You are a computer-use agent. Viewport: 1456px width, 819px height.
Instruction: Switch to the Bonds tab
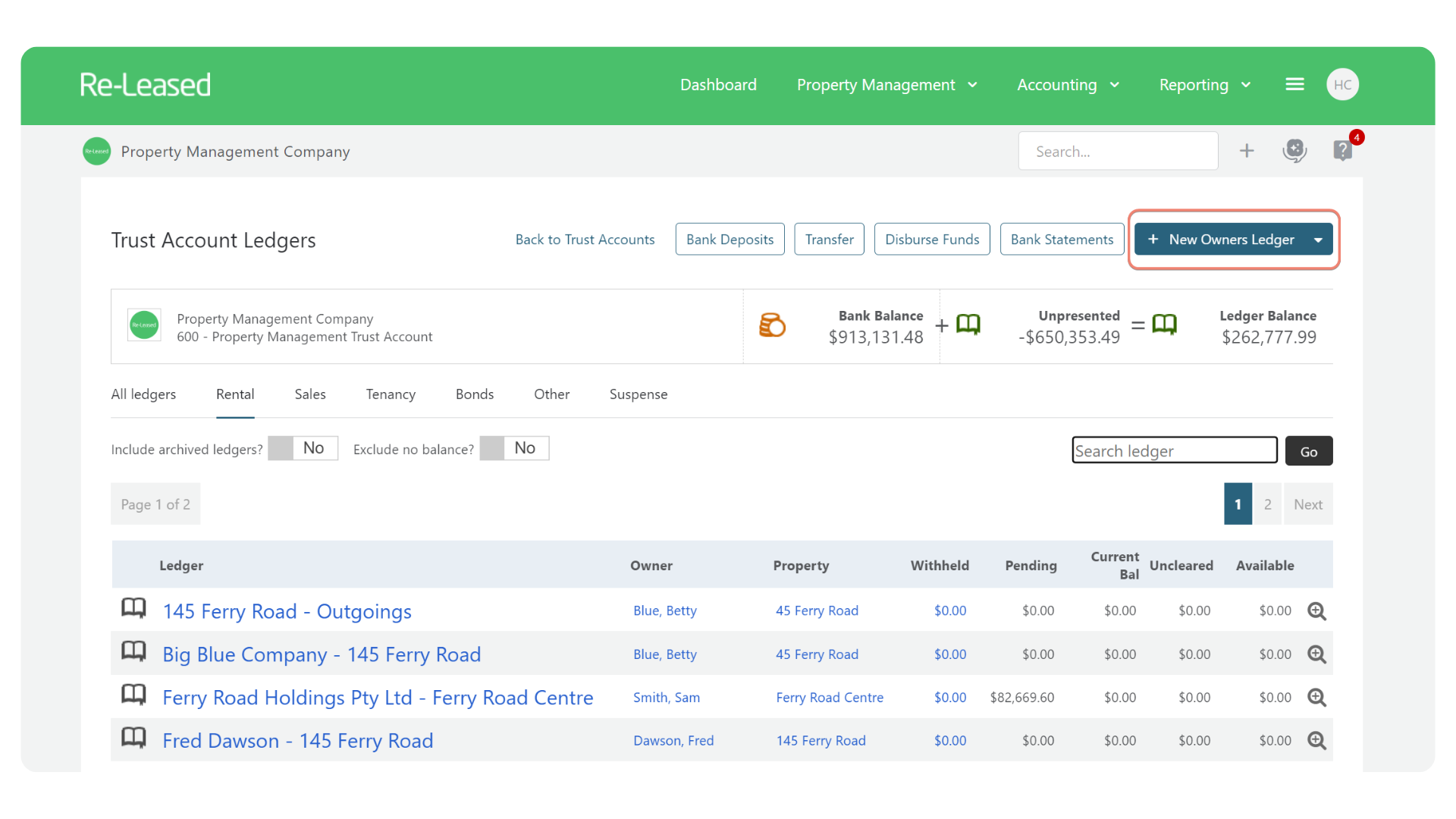tap(475, 394)
